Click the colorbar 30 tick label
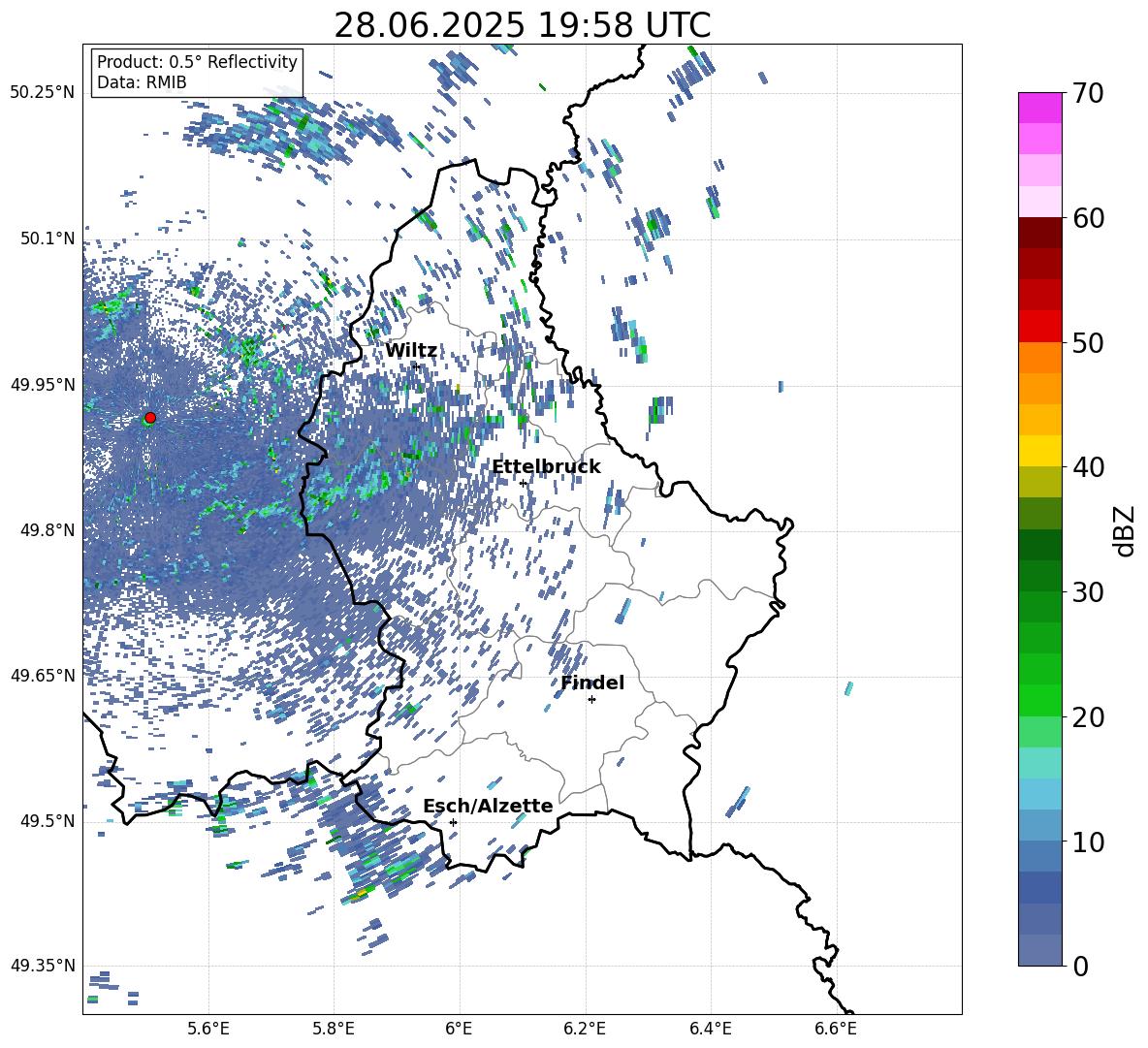The width and height of the screenshot is (1148, 1048). pos(1088,592)
